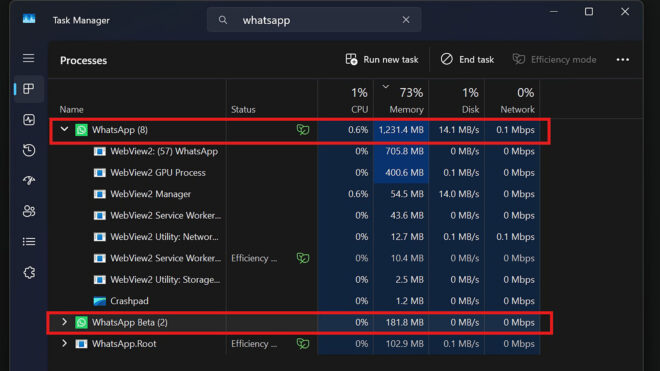
Task: Select WebView2 Manager process row
Action: [x=295, y=194]
